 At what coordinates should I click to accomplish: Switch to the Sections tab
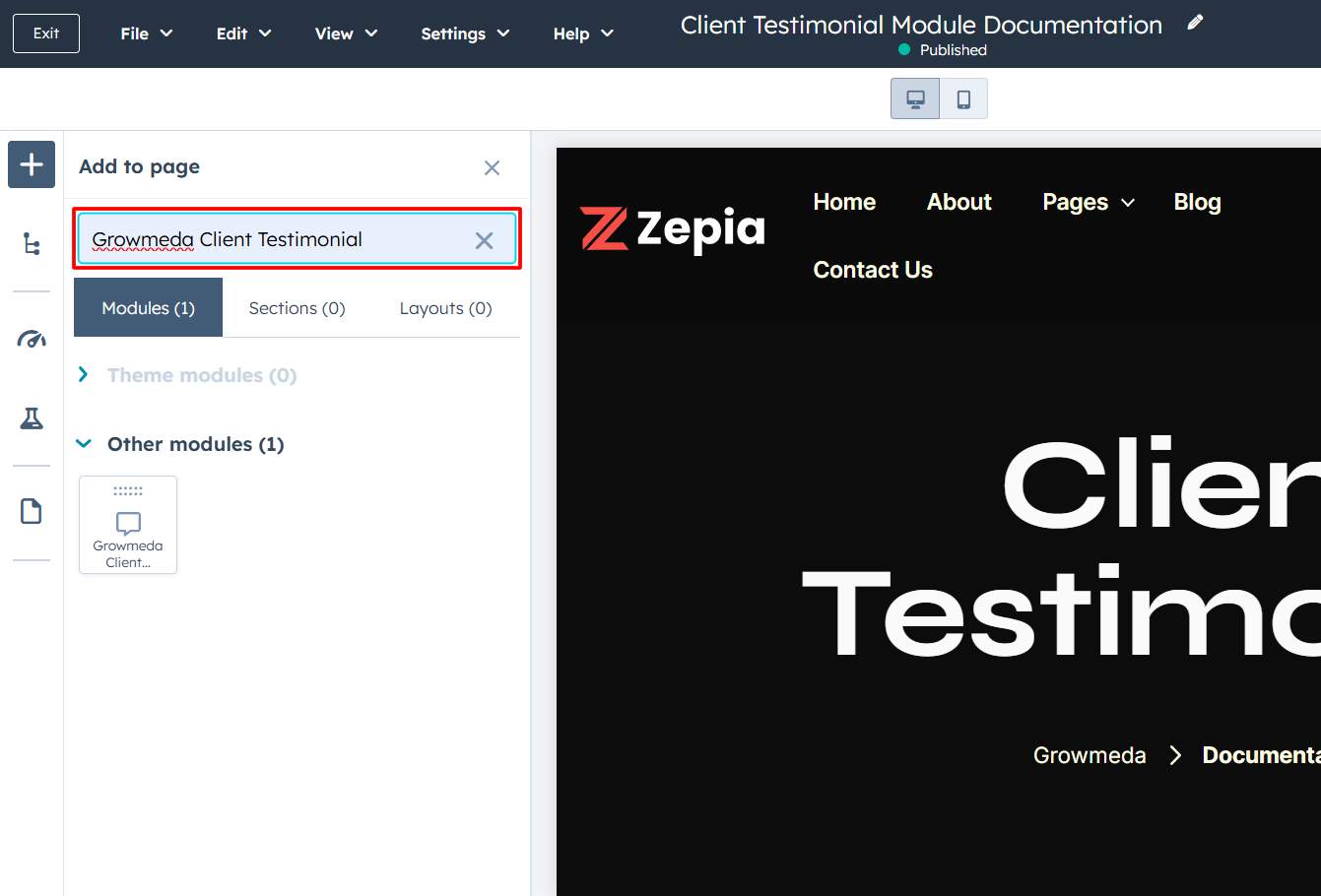pos(297,308)
